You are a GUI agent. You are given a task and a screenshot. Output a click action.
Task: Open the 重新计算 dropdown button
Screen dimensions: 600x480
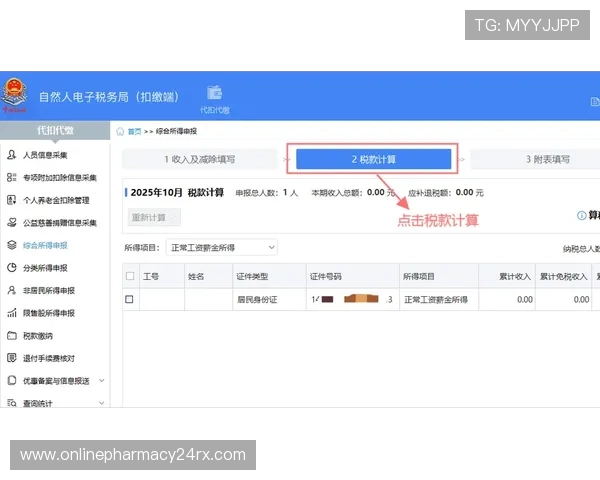154,217
